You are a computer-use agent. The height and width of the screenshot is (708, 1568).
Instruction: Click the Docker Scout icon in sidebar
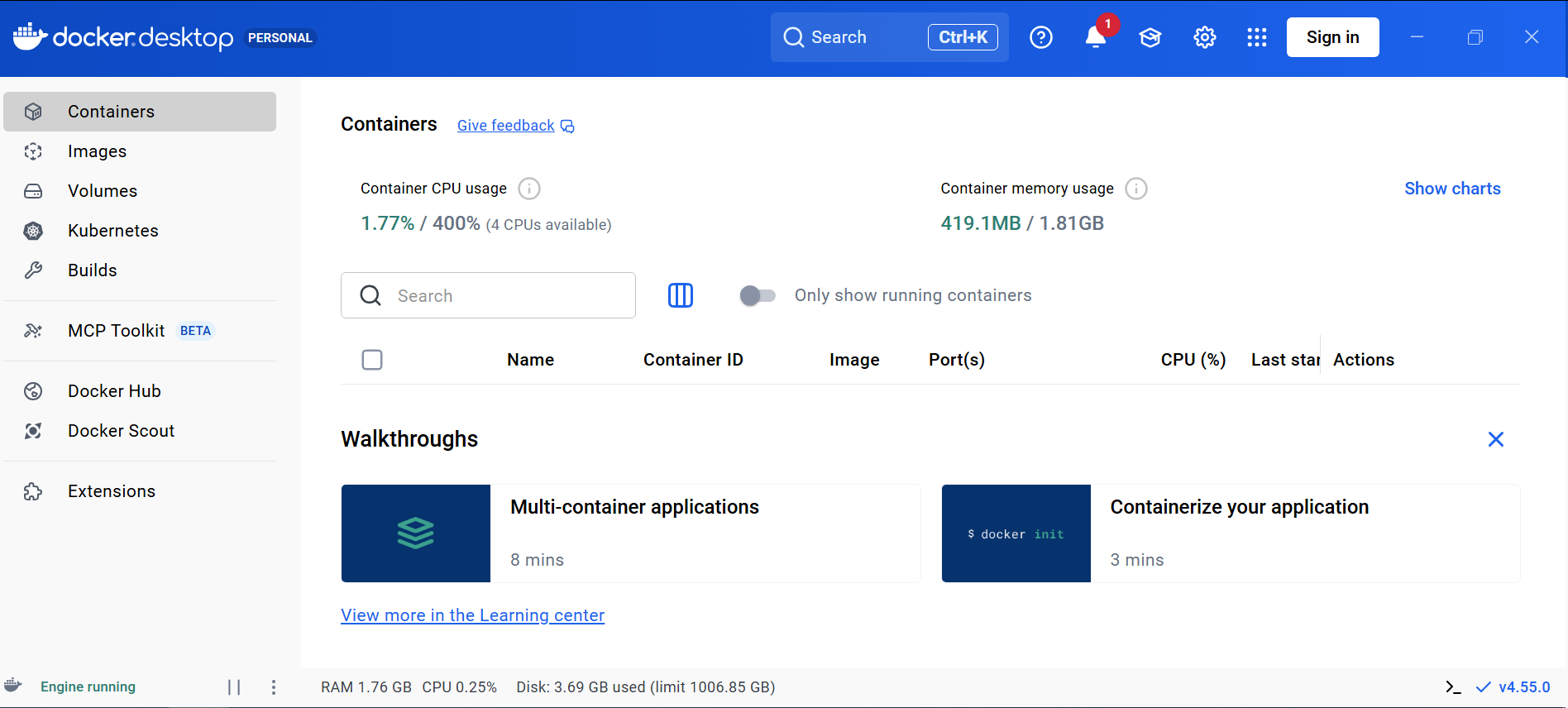pos(33,431)
